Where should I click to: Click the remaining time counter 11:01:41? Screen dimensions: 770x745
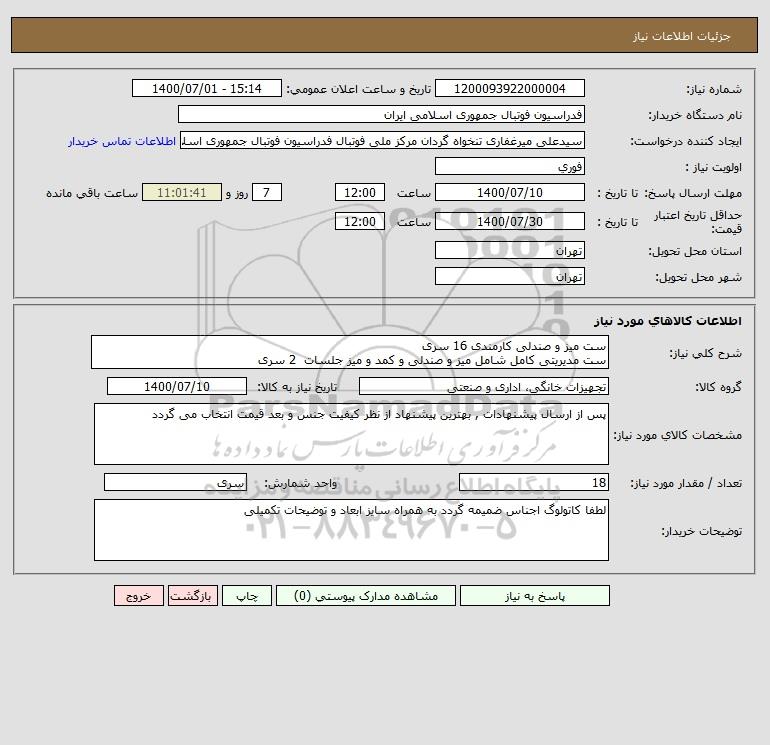coord(182,193)
